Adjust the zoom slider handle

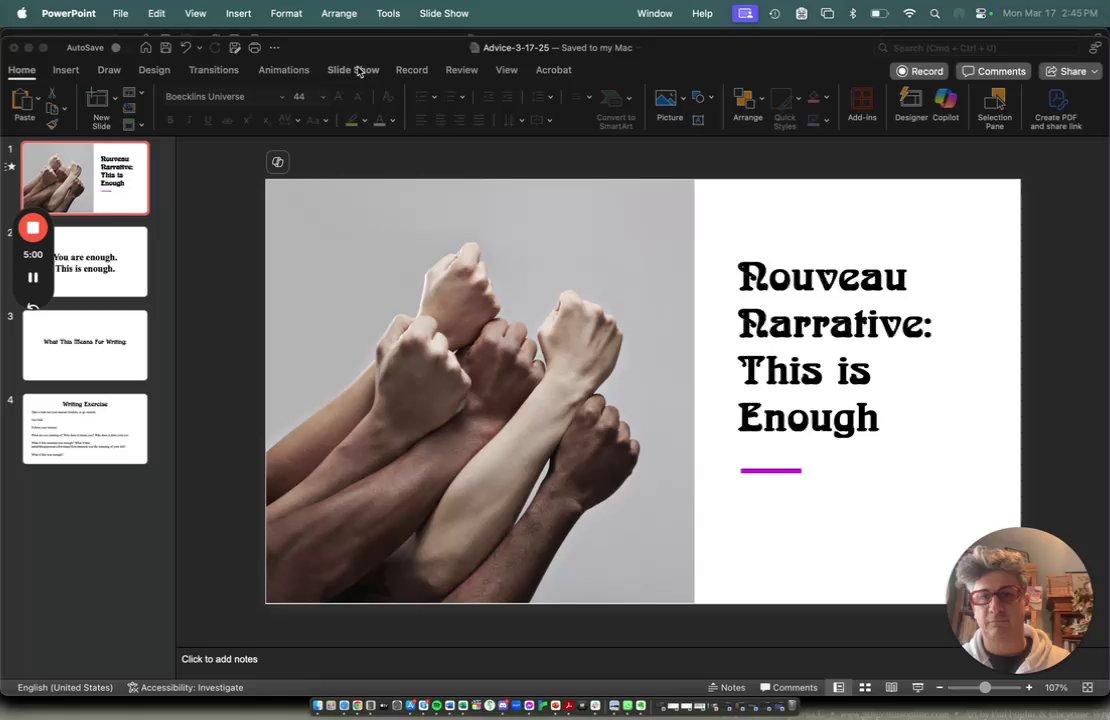pos(985,688)
